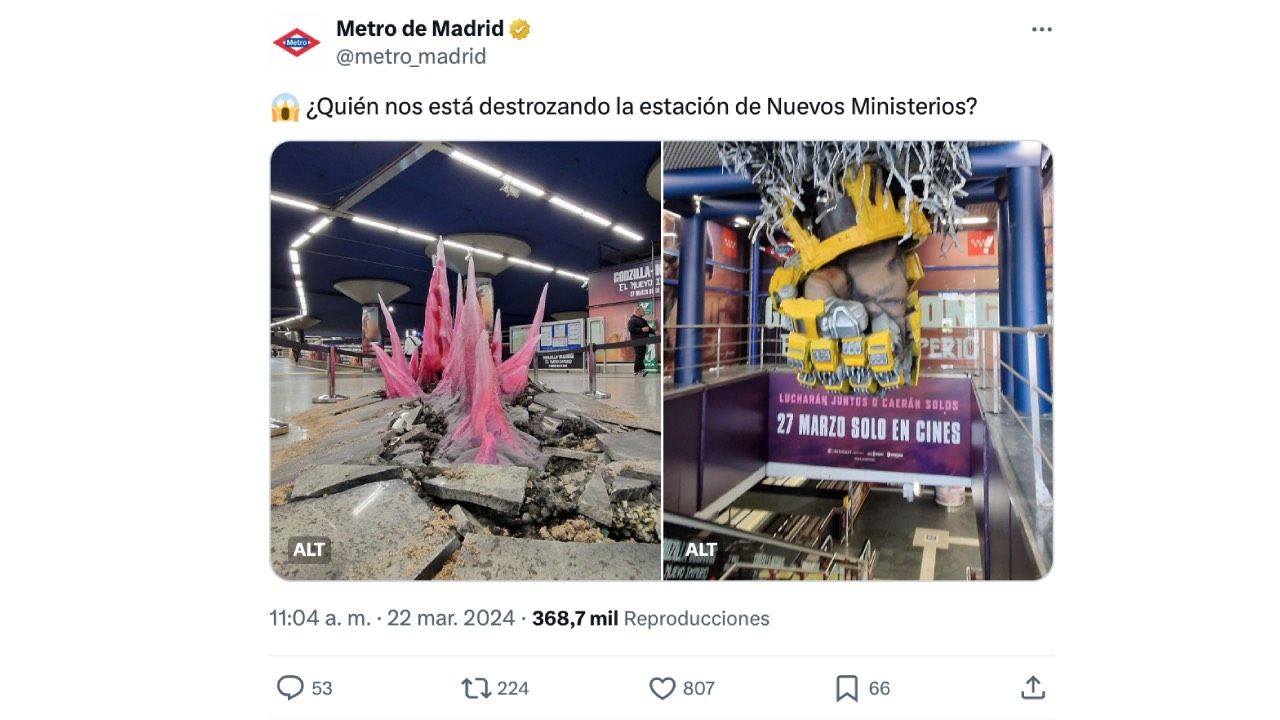This screenshot has width=1280, height=720.
Task: Open the pink crystal floor photo
Action: coord(466,360)
